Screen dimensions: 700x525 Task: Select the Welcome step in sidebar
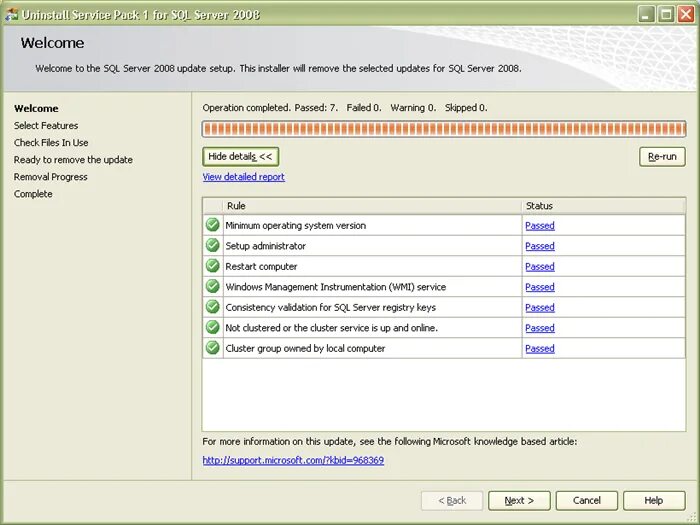[36, 108]
